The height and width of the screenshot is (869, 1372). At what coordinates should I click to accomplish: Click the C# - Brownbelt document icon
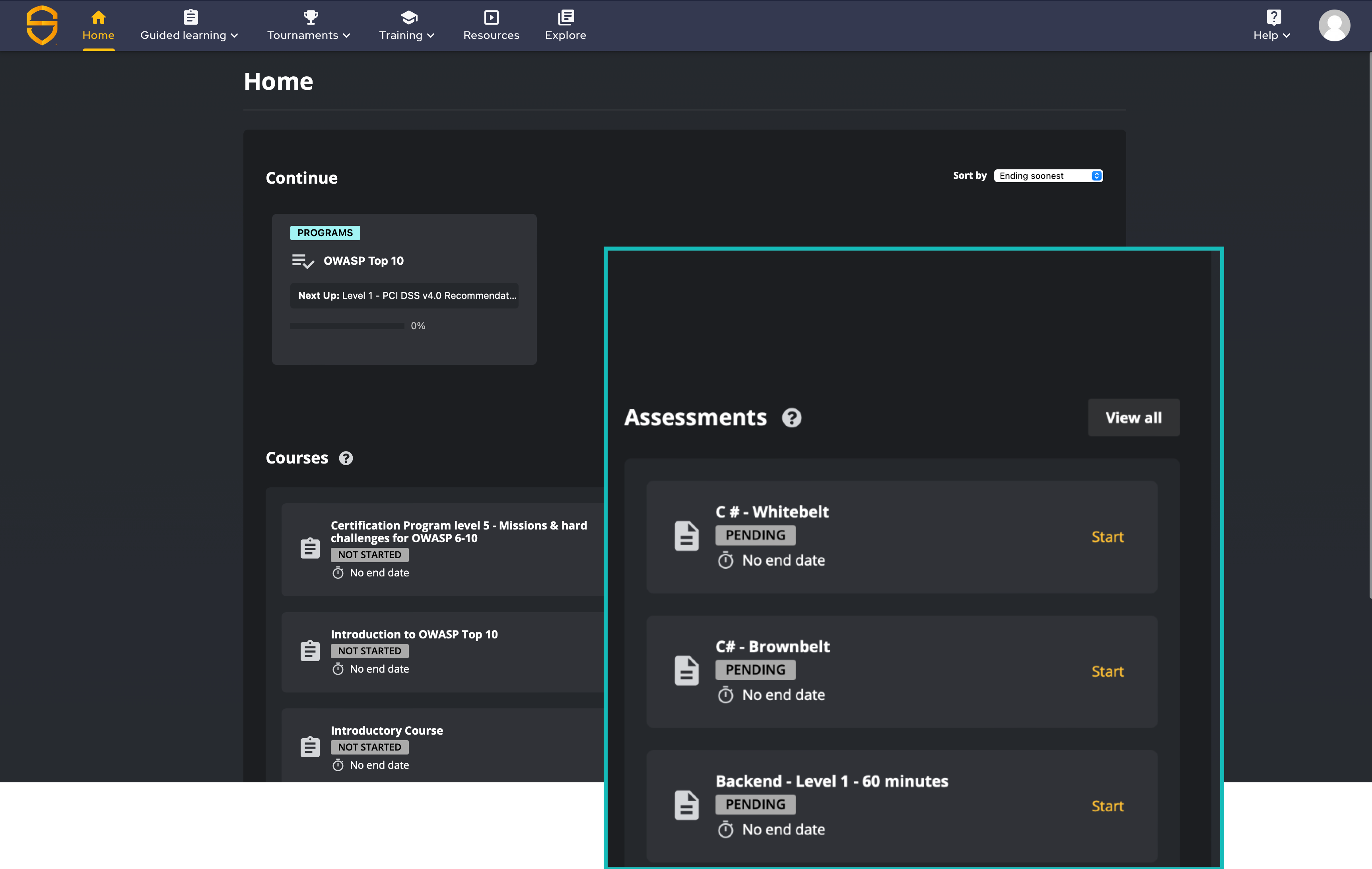[686, 670]
